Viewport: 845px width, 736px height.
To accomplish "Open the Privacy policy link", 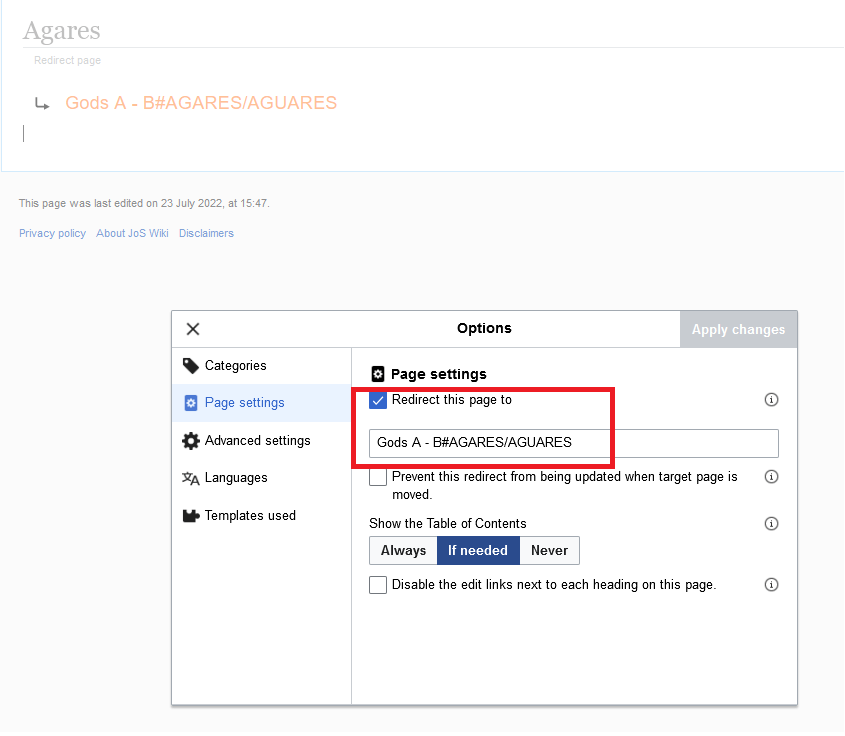I will [x=52, y=233].
